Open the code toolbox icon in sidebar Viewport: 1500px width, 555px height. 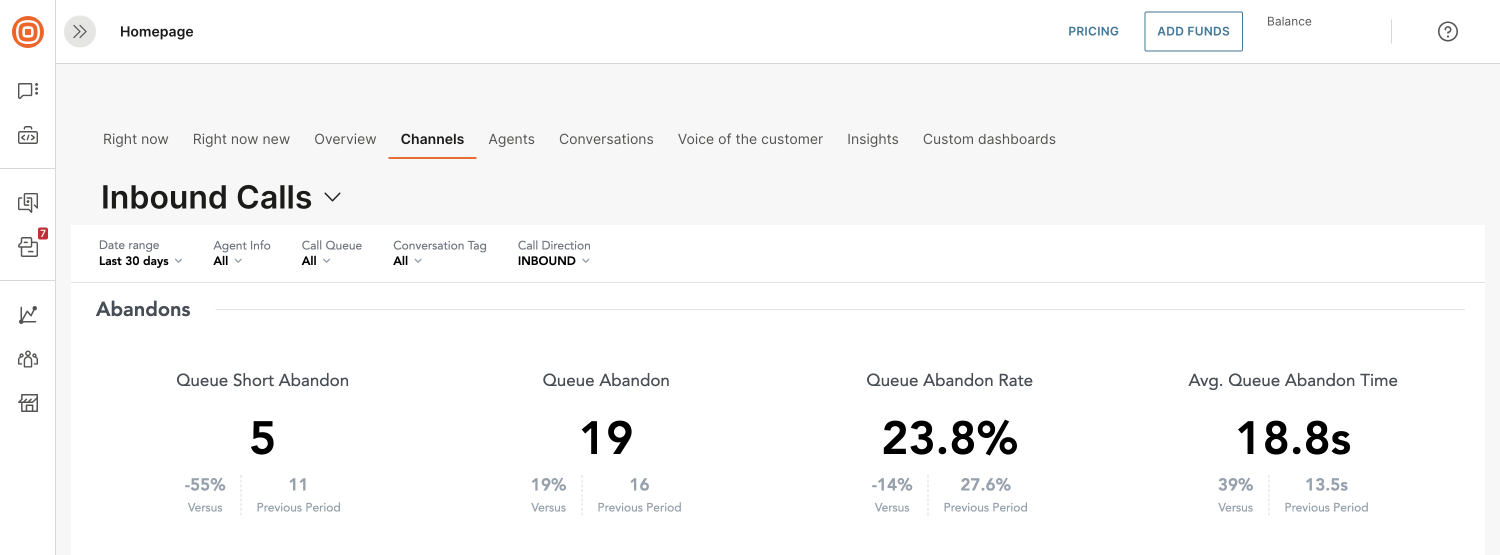coord(28,136)
